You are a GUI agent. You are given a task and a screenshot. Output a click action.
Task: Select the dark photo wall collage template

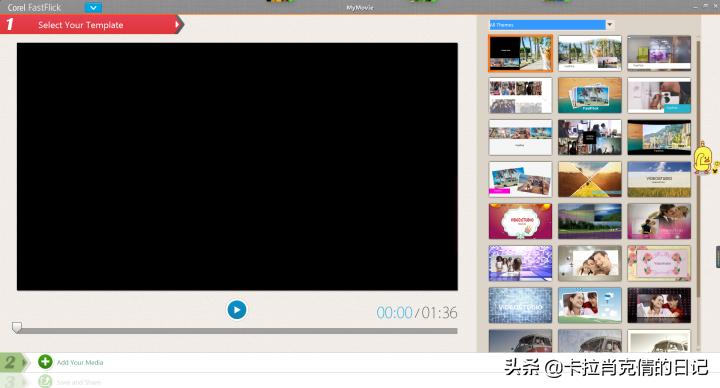click(590, 137)
